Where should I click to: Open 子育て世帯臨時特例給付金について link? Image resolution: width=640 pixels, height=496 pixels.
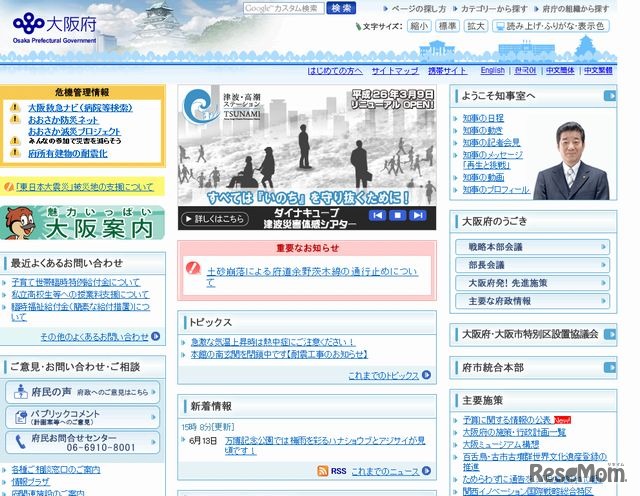tap(76, 282)
